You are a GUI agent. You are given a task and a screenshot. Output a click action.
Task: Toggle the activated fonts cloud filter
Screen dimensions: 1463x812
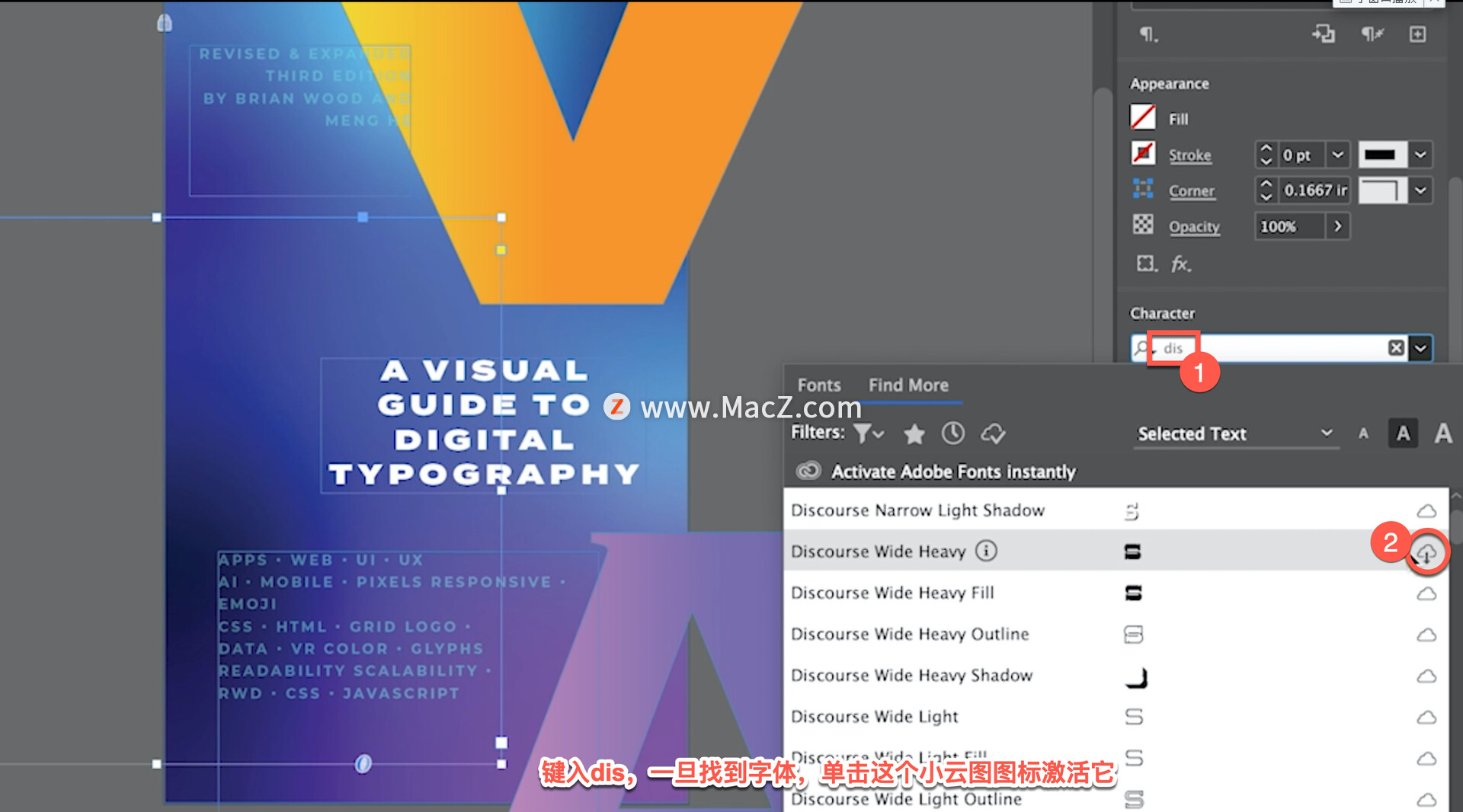coord(993,434)
